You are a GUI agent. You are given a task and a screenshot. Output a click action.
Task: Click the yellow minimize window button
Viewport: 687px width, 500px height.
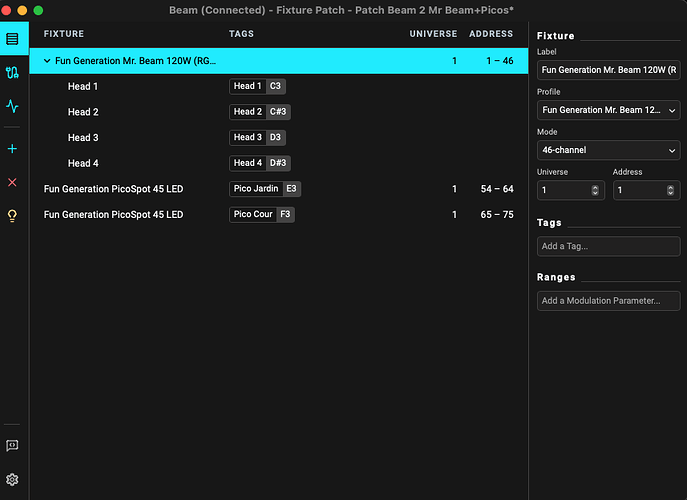tap(22, 10)
